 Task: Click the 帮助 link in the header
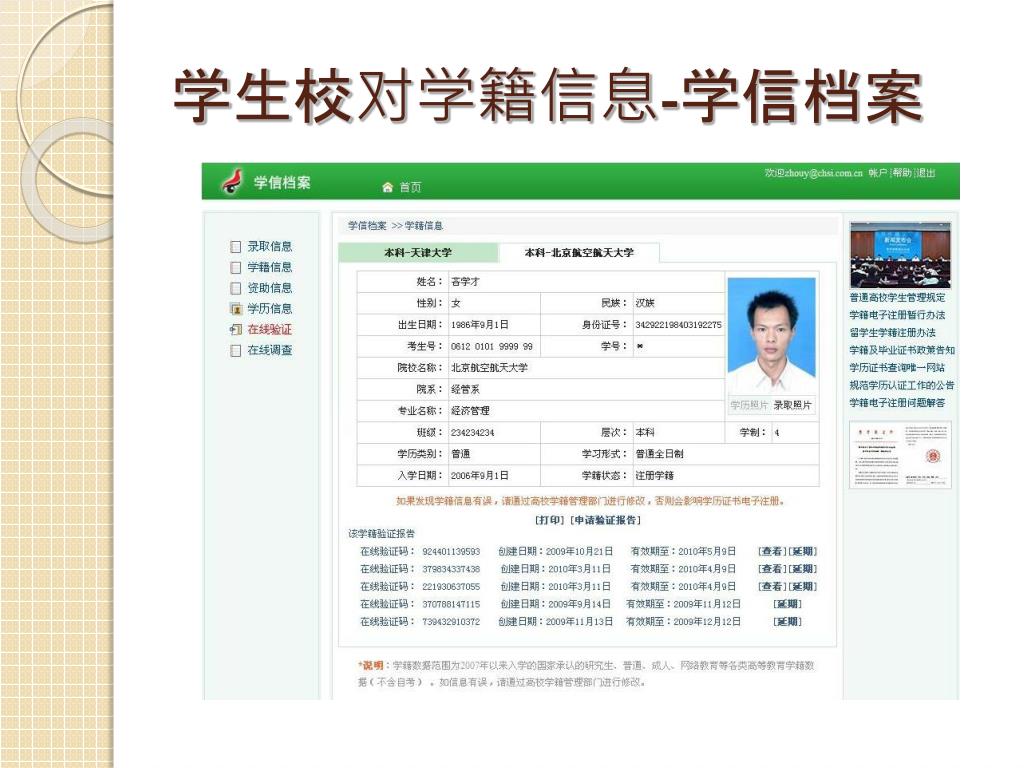902,173
